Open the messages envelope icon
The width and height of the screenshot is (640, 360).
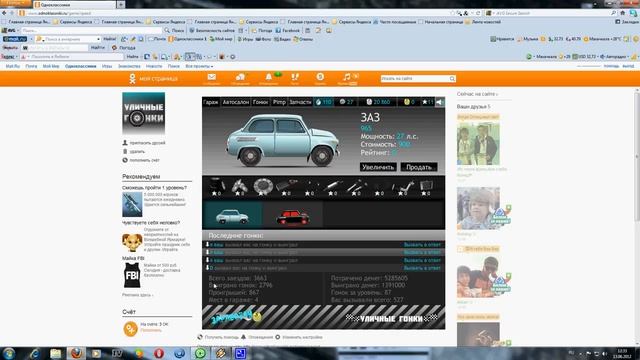(211, 78)
